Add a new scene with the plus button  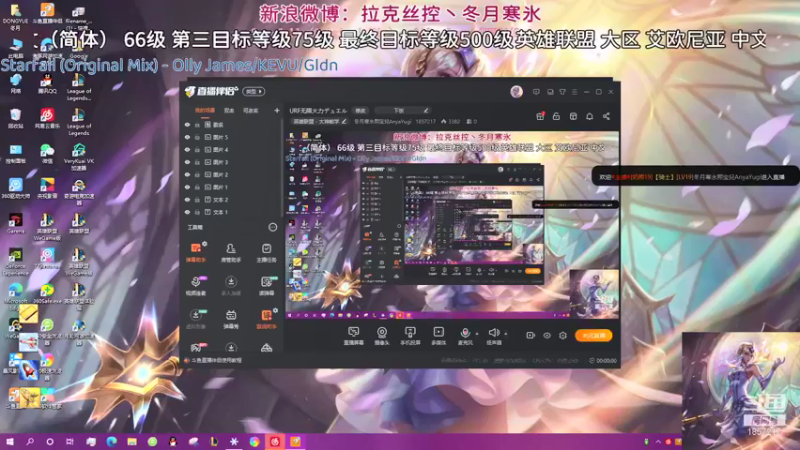pyautogui.click(x=277, y=110)
